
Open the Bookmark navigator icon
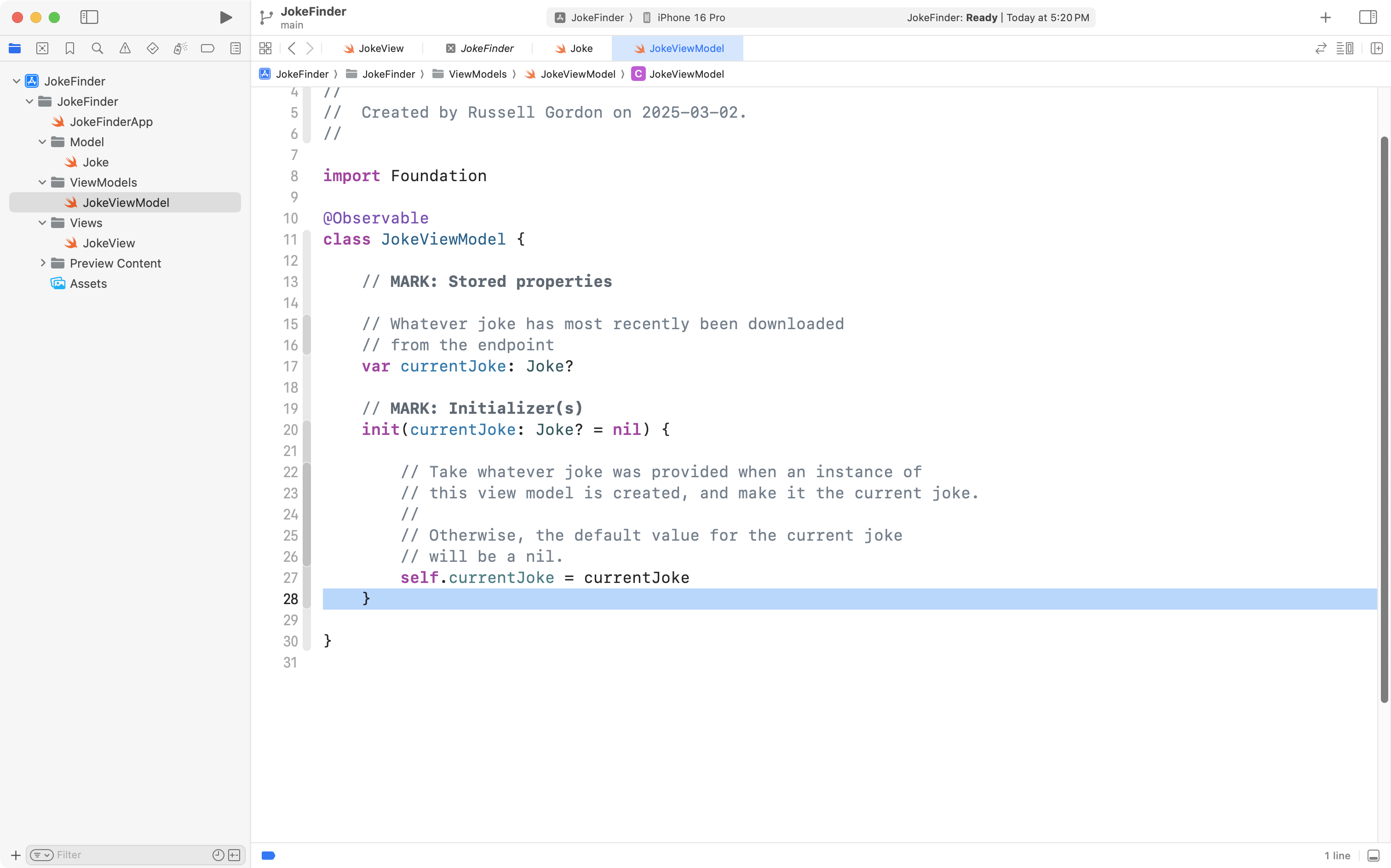click(69, 48)
